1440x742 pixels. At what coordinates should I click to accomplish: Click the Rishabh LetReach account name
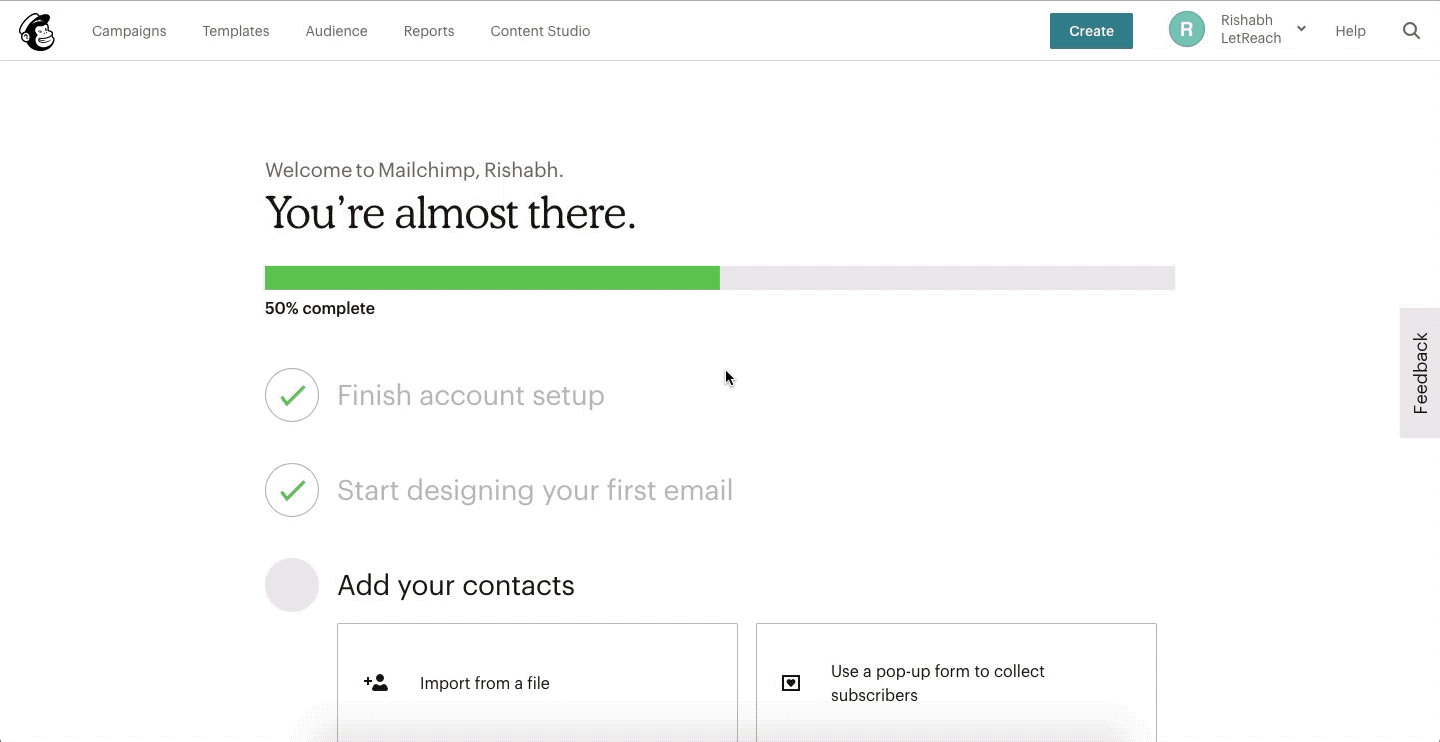[x=1251, y=29]
